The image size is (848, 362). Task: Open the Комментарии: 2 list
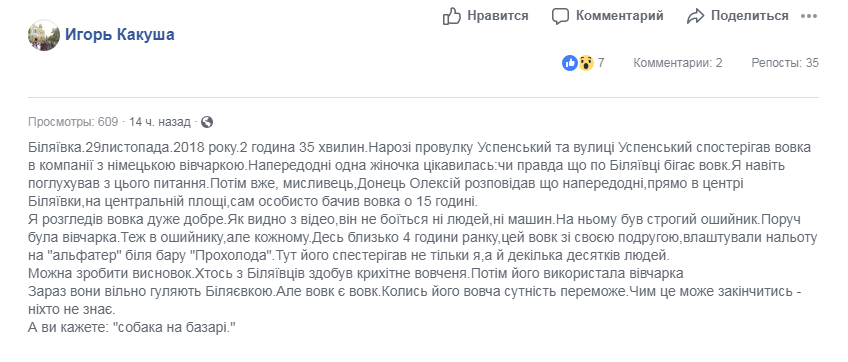678,63
